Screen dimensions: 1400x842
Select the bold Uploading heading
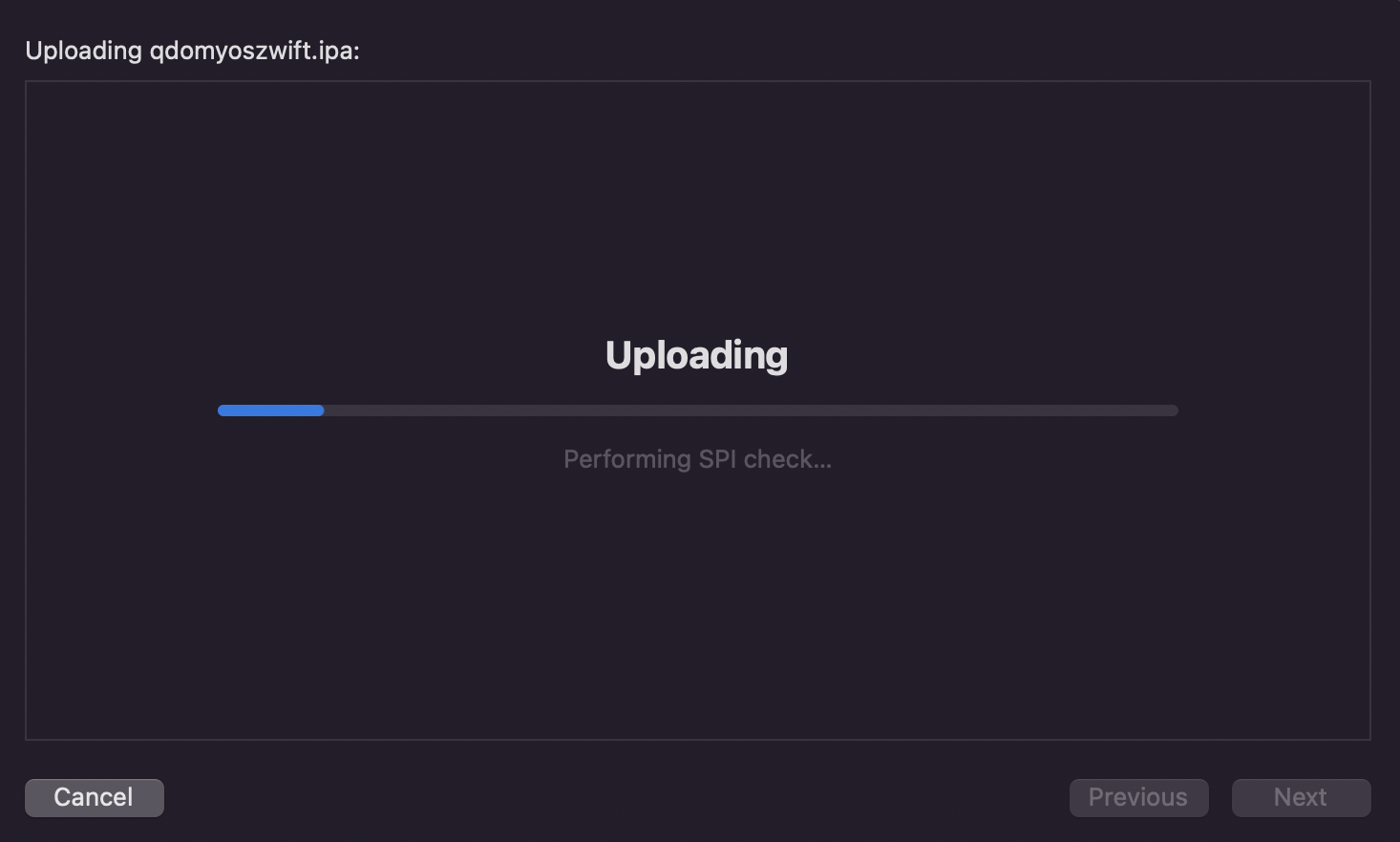[x=697, y=355]
